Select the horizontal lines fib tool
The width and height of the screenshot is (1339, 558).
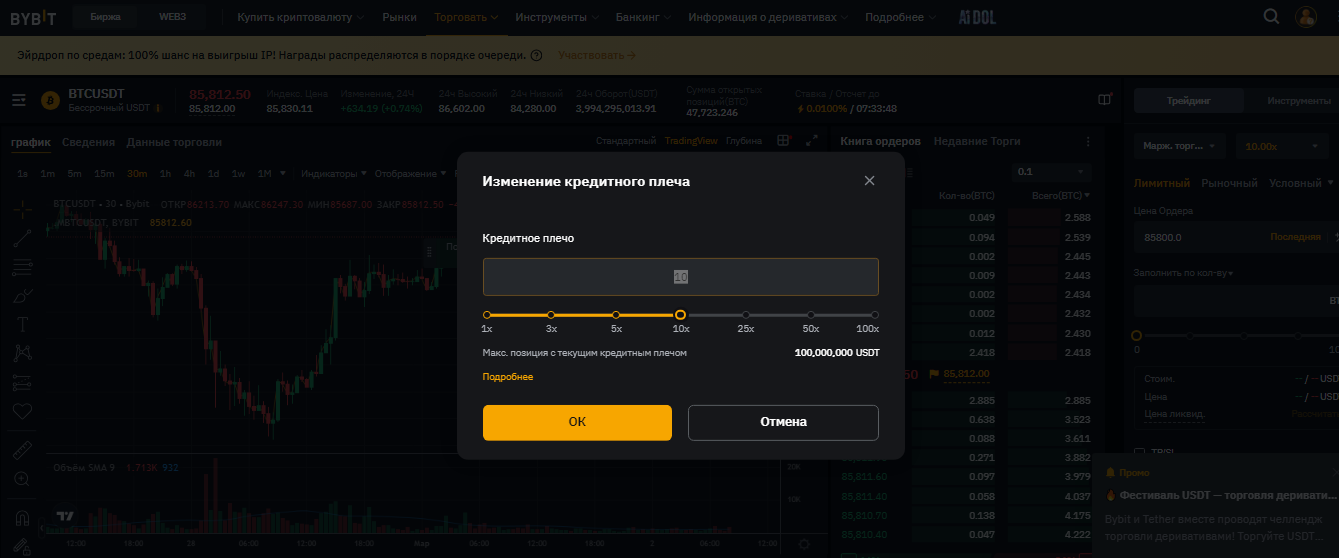[x=22, y=267]
